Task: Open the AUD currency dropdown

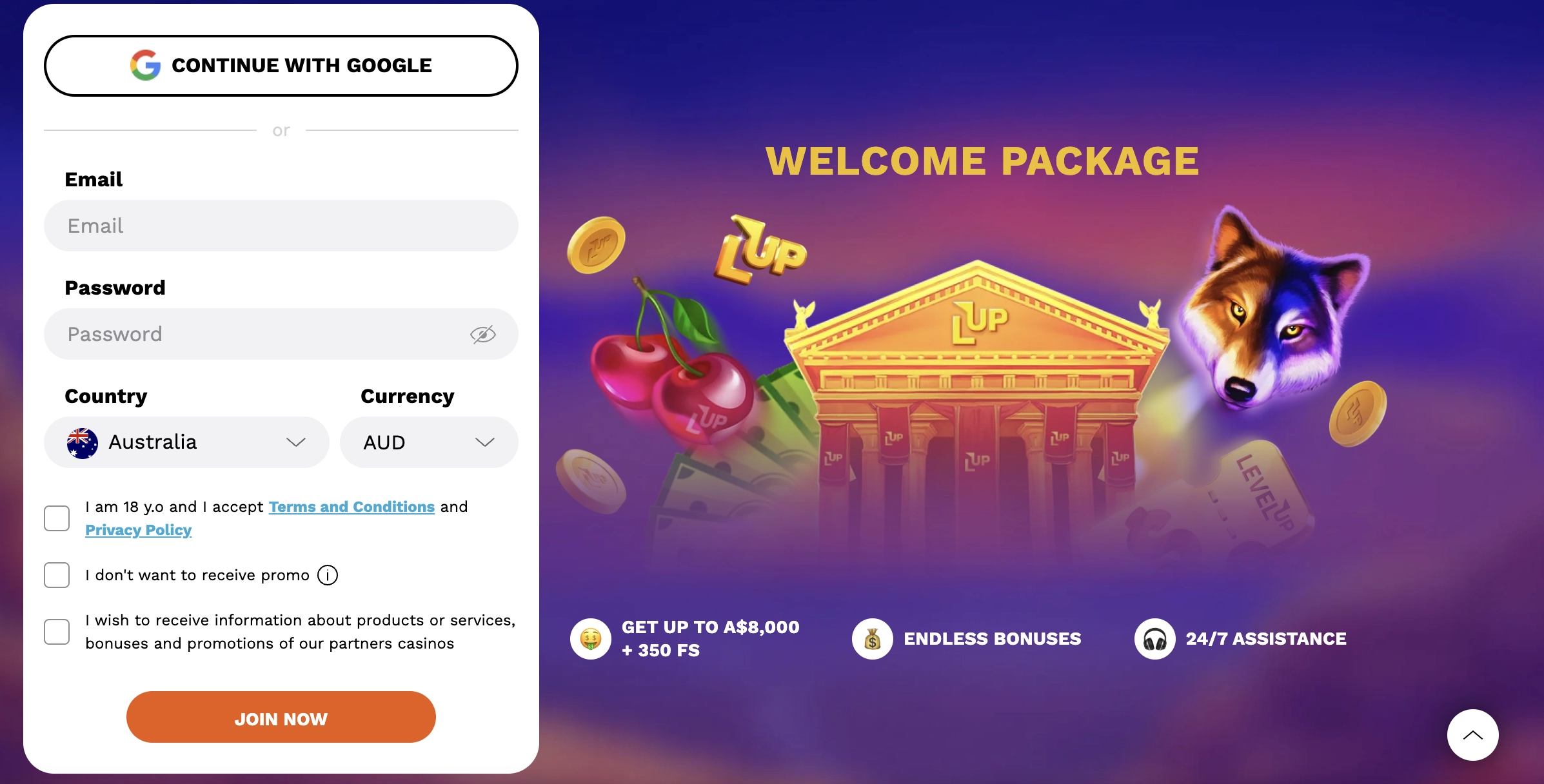Action: click(429, 442)
